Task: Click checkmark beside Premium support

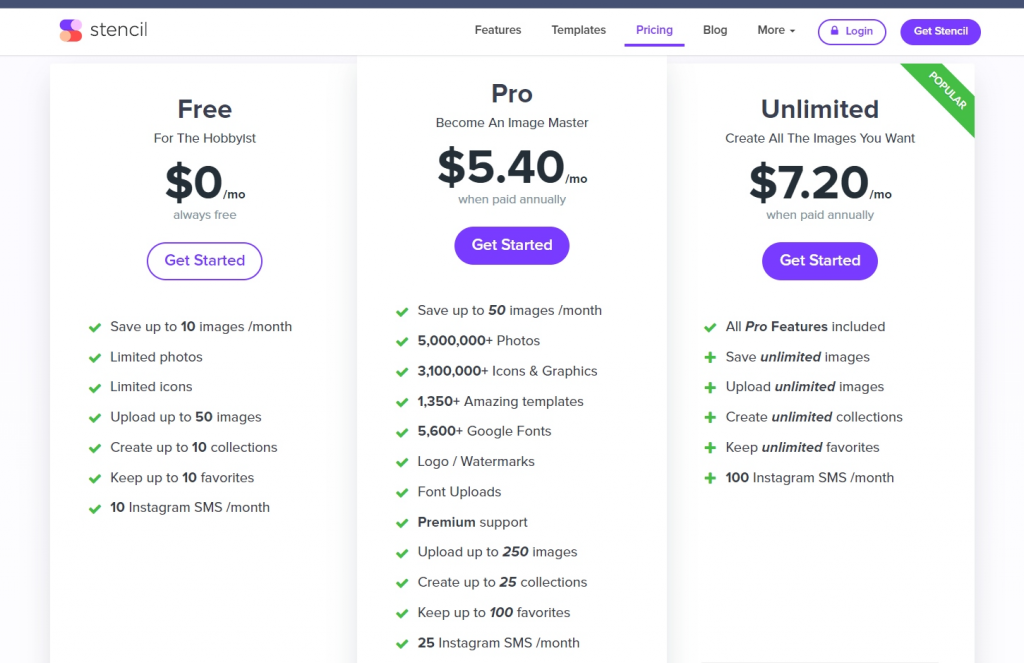Action: (x=402, y=523)
